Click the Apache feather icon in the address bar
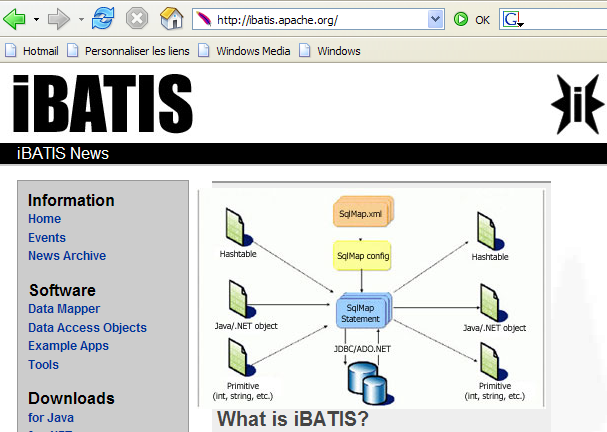Screen dimensions: 607x432 click(x=203, y=19)
